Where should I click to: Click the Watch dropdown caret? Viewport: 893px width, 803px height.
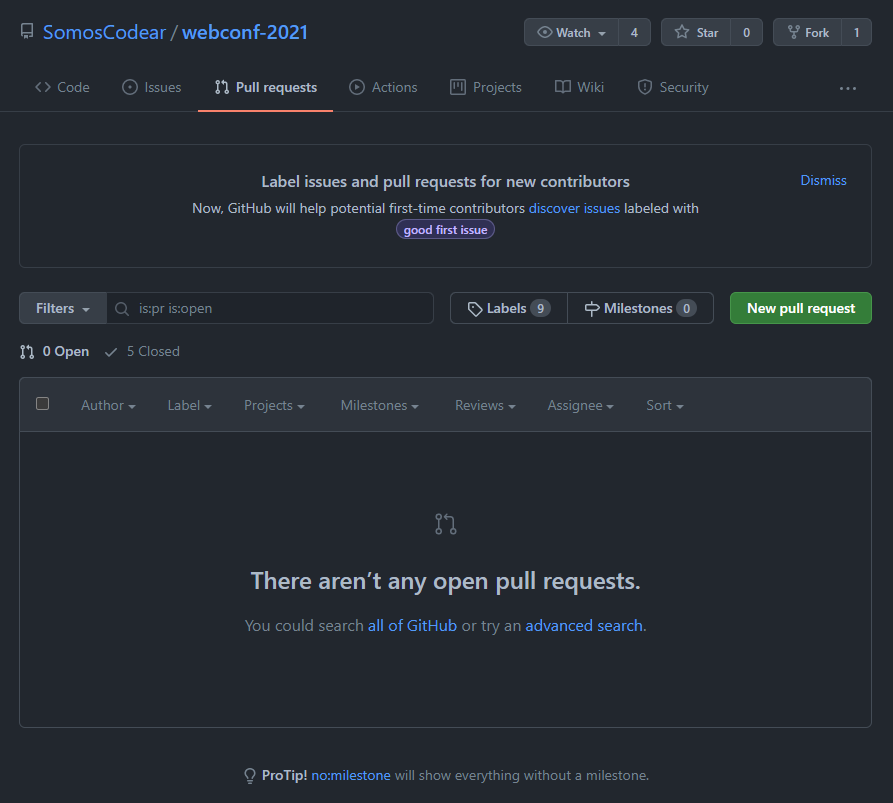pos(602,34)
